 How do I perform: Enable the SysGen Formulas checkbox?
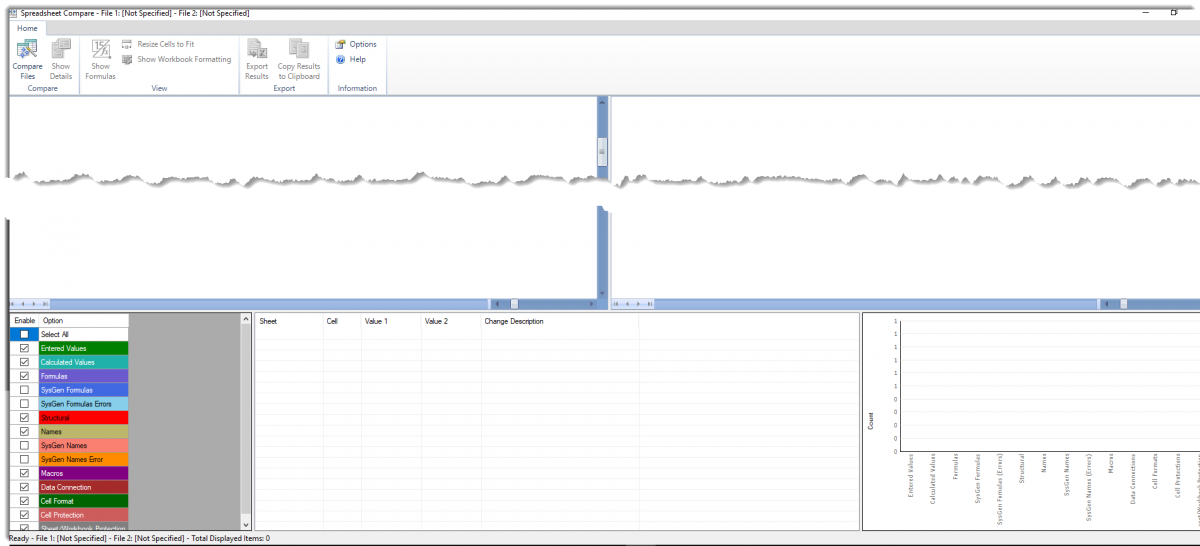[24, 390]
